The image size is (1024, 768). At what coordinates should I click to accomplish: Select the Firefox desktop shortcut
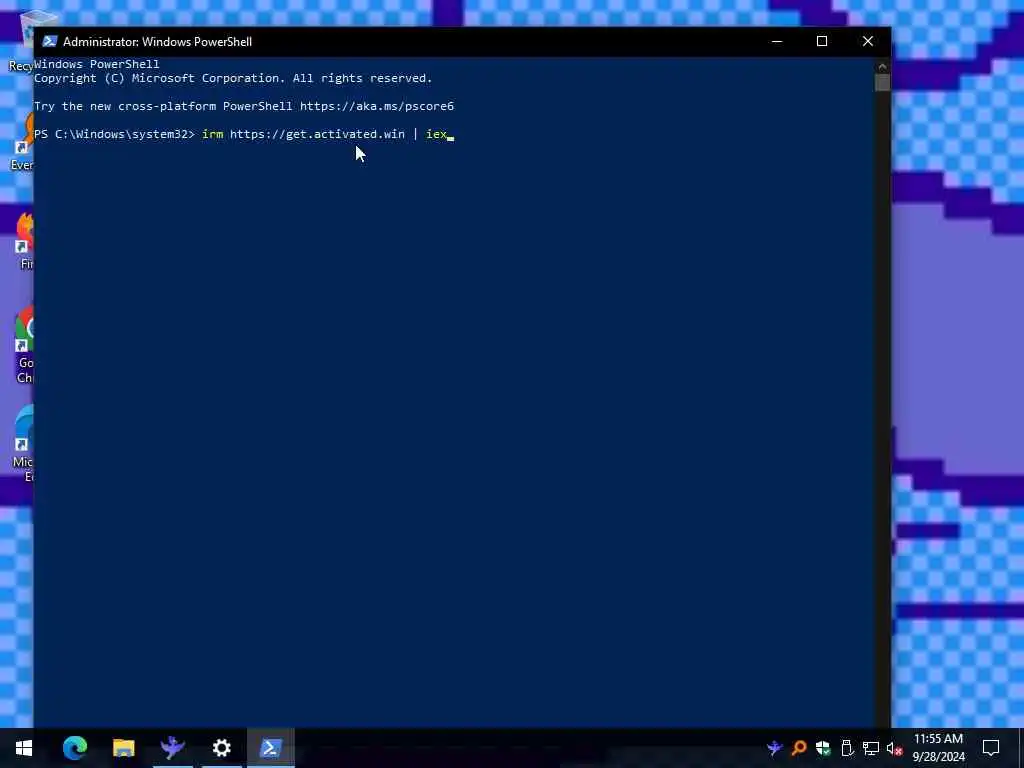coord(24,240)
